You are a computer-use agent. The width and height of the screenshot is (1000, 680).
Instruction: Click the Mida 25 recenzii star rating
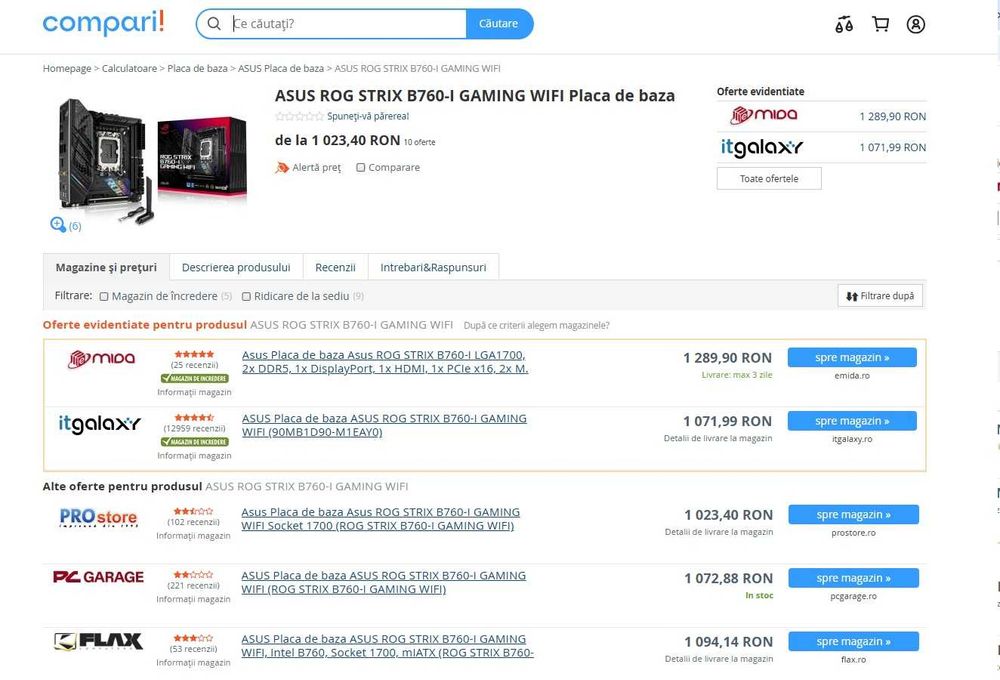(195, 354)
